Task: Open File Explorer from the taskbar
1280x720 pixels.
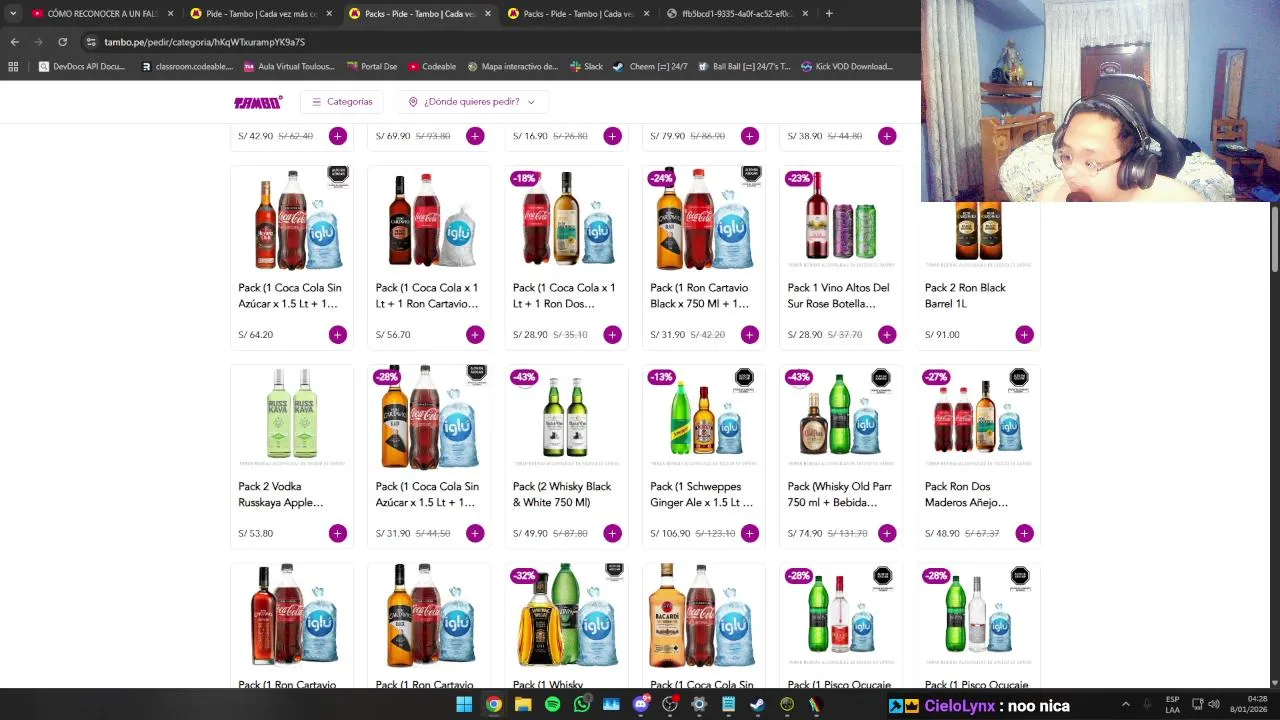Action: [x=523, y=705]
